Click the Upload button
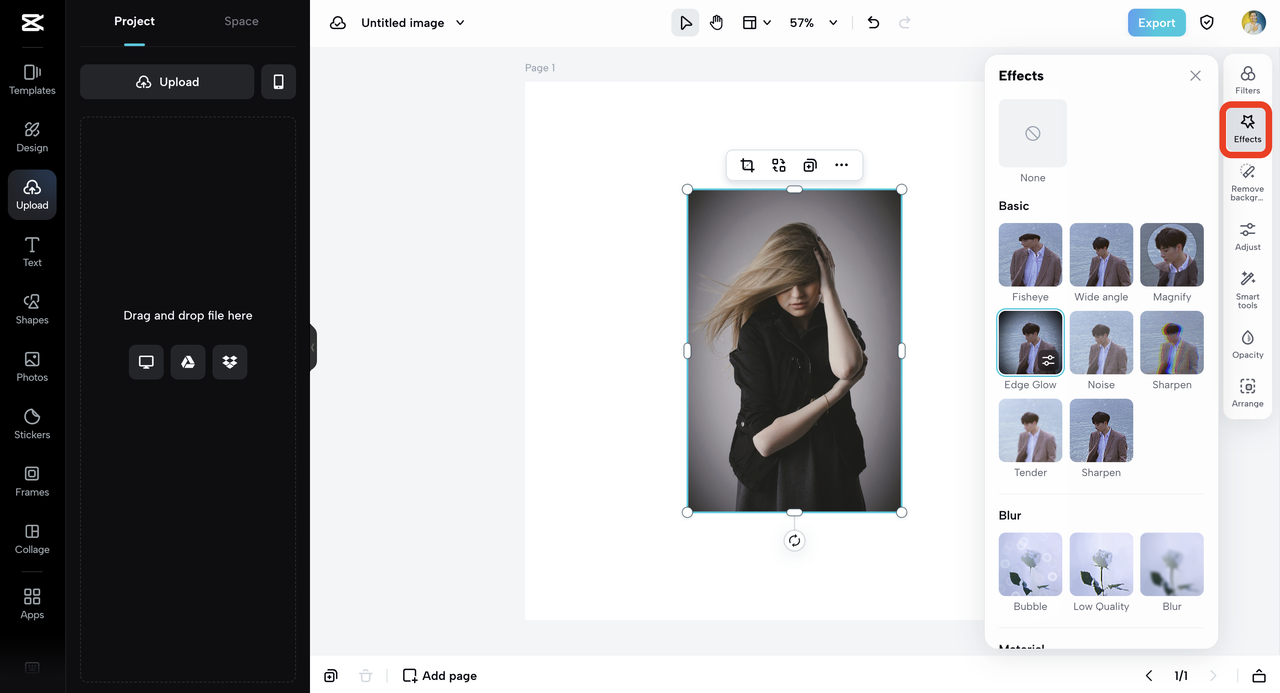 tap(167, 82)
